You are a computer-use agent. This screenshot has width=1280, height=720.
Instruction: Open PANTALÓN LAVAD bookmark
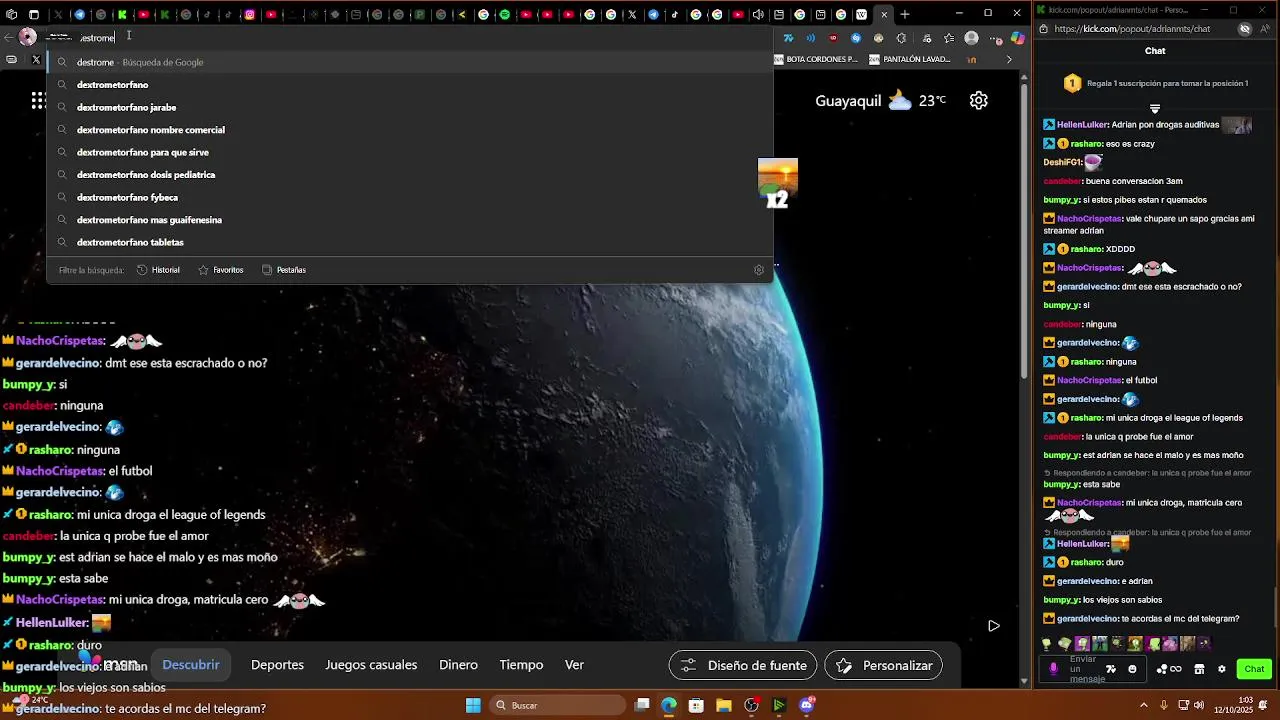[x=909, y=59]
